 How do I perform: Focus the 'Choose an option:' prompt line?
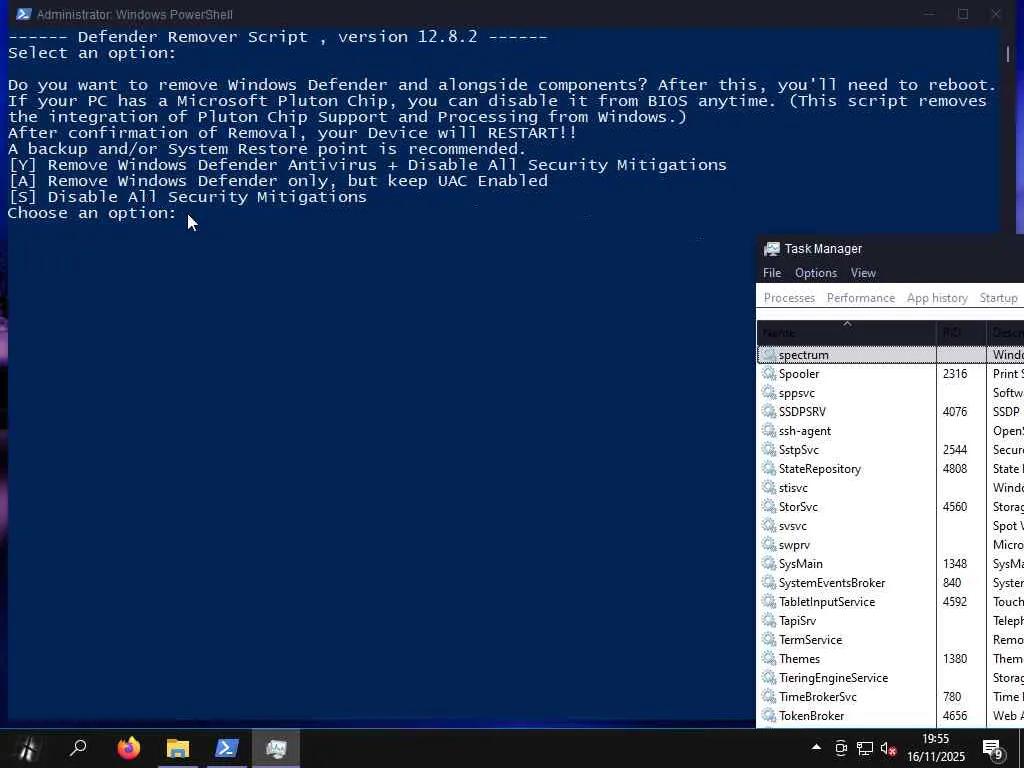[x=91, y=213]
